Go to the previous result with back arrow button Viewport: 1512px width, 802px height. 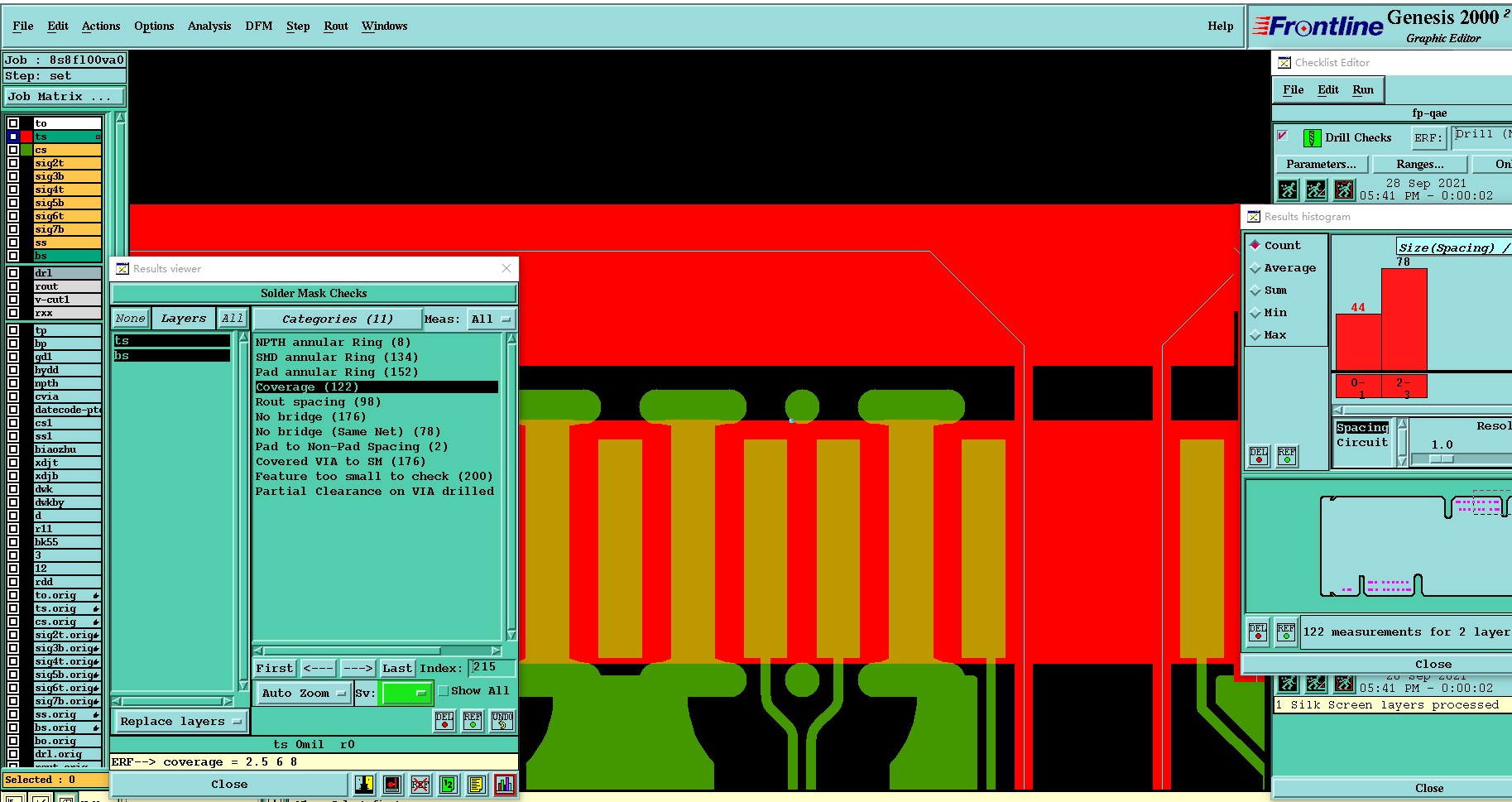[318, 668]
